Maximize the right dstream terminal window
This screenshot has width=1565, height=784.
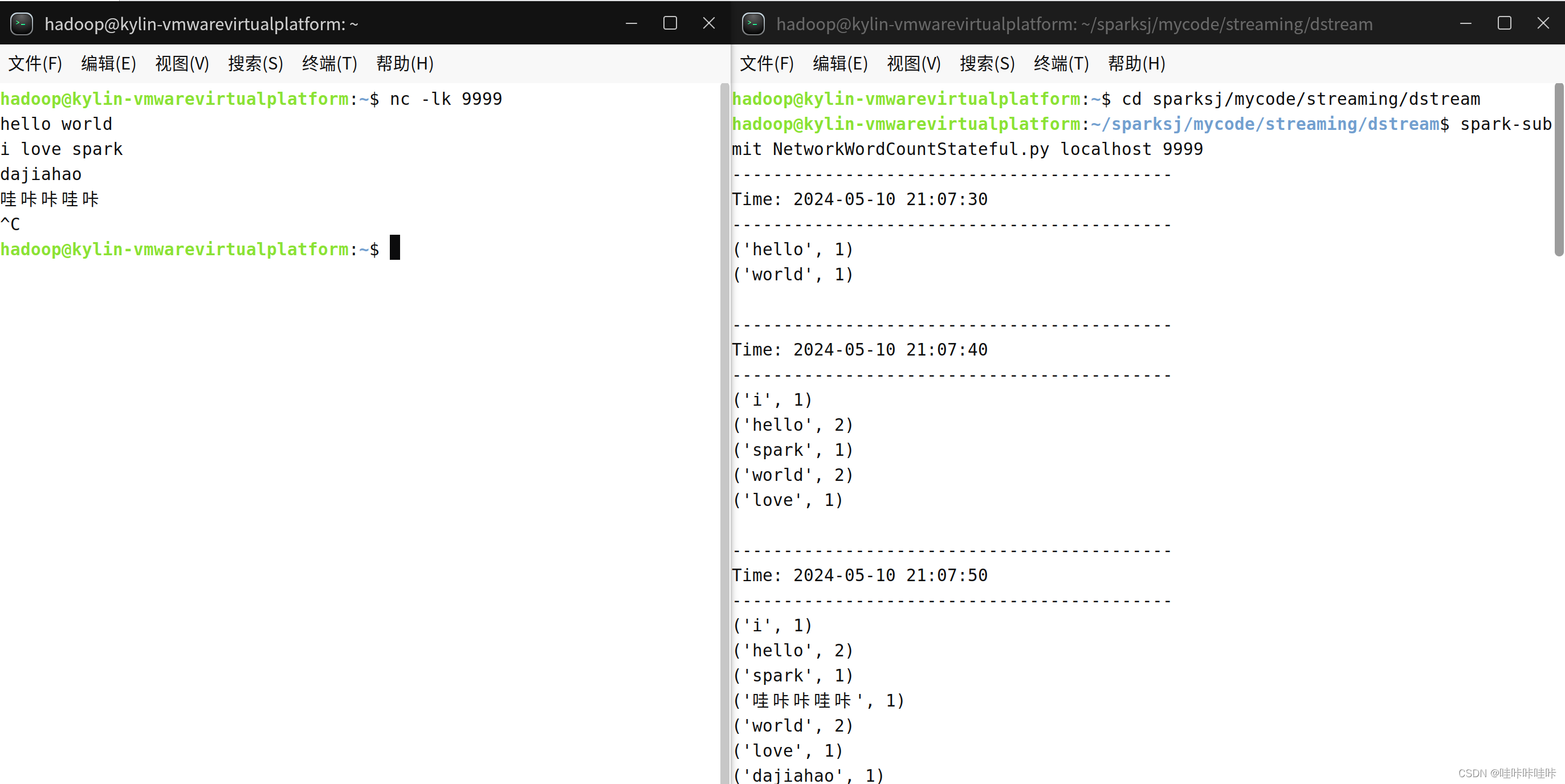point(1504,23)
